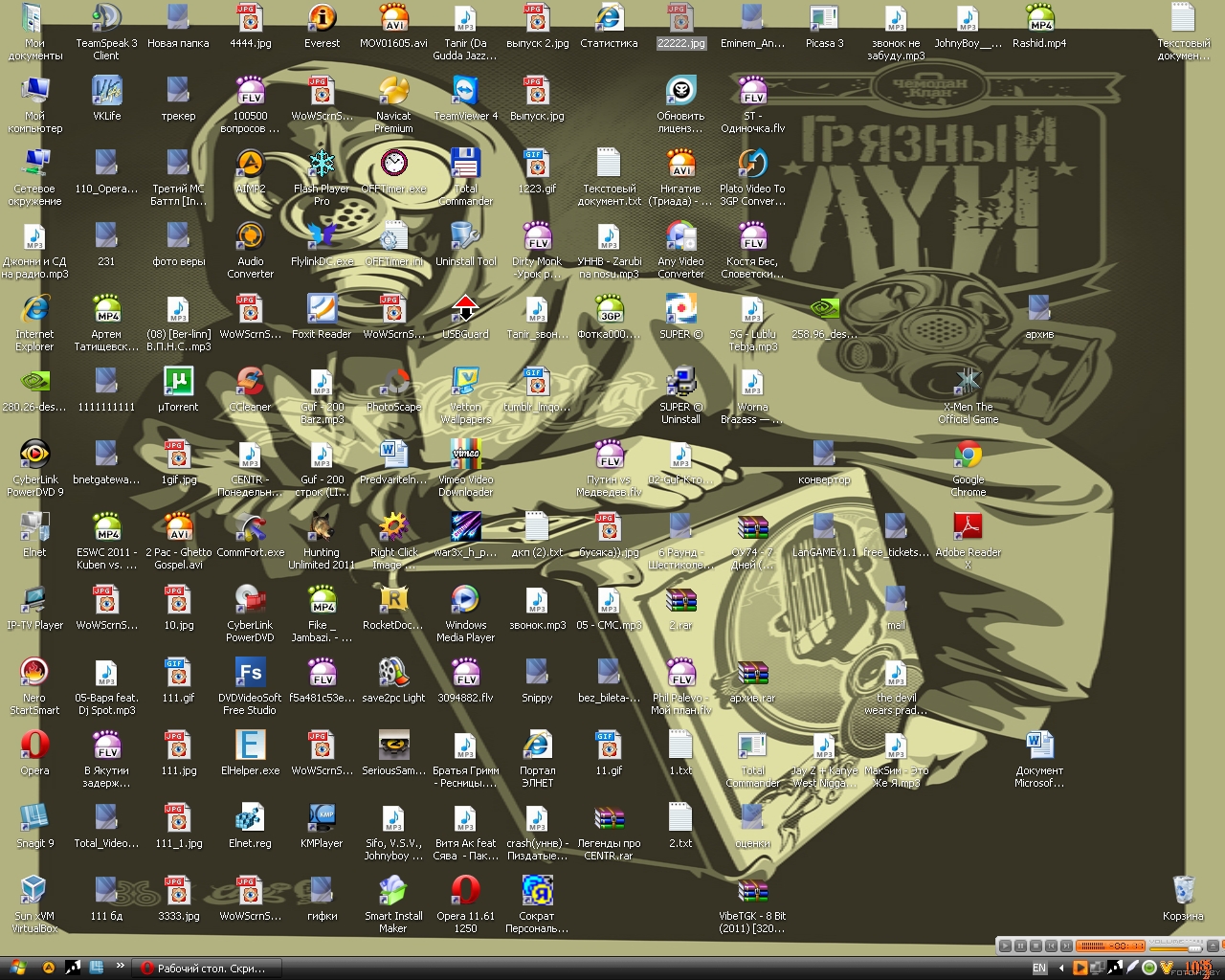This screenshot has width=1225, height=980.
Task: Open the PhotoScape icon
Action: pyautogui.click(x=393, y=390)
